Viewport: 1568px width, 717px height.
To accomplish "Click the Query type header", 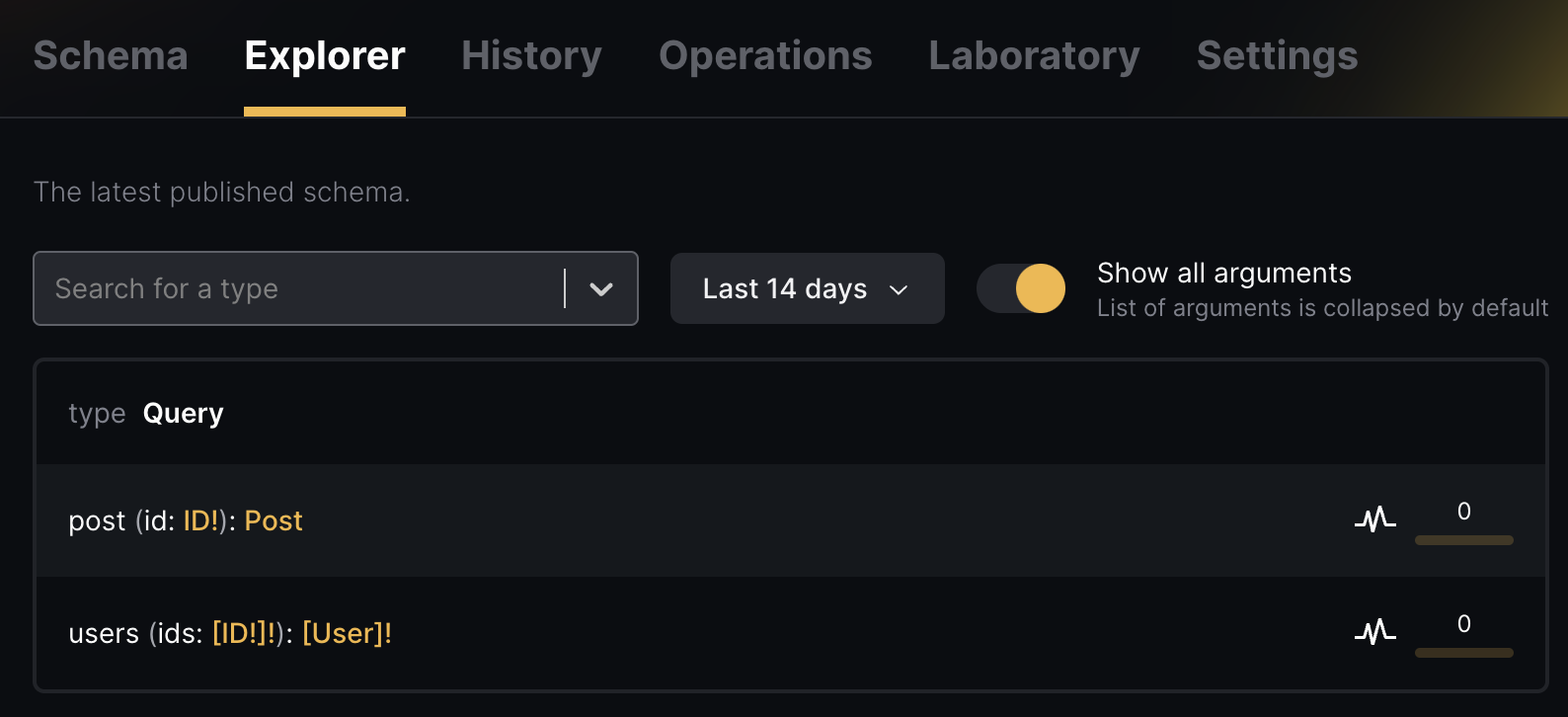I will pyautogui.click(x=183, y=413).
